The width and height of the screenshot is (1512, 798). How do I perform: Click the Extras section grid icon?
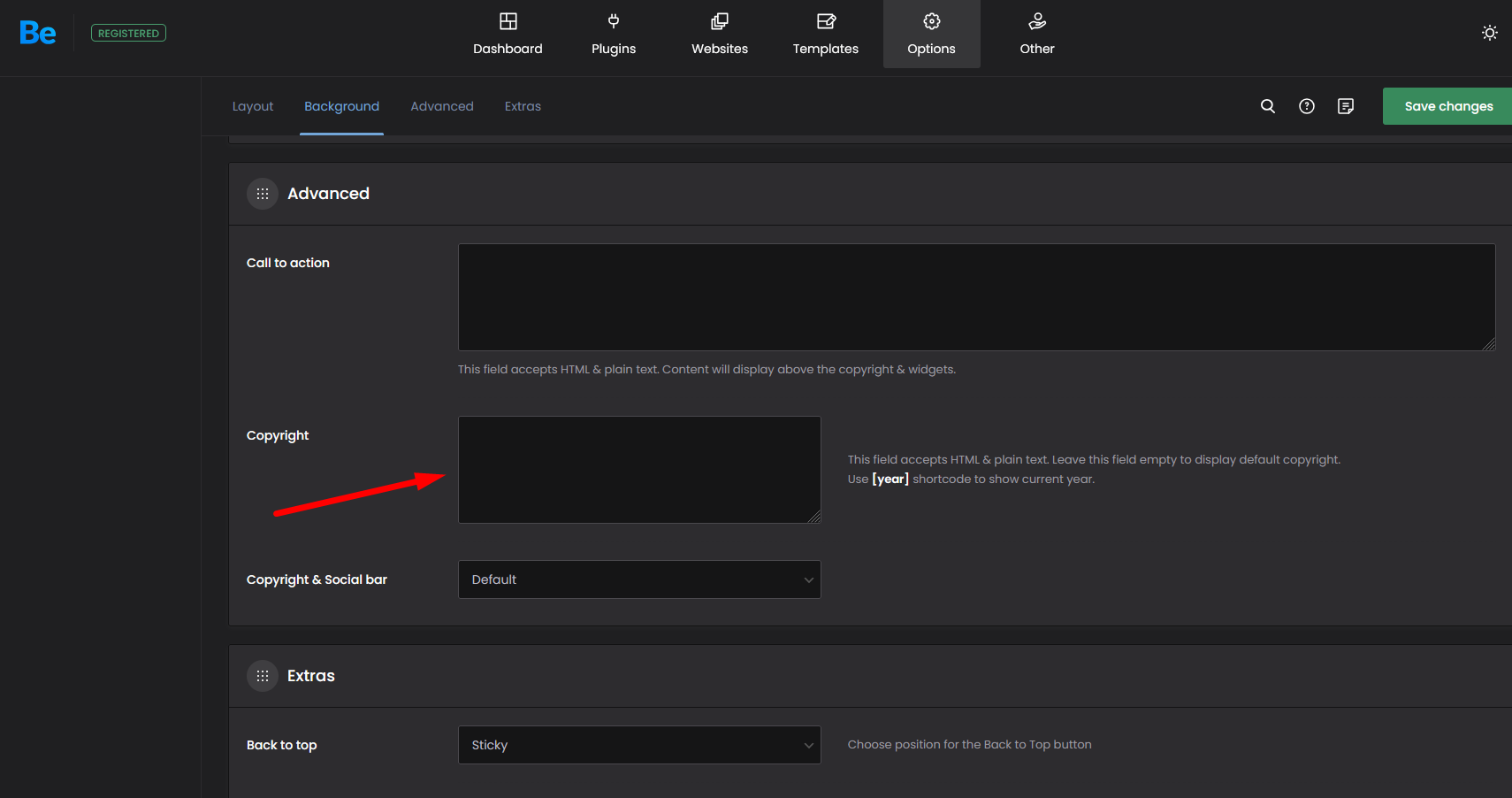coord(263,676)
